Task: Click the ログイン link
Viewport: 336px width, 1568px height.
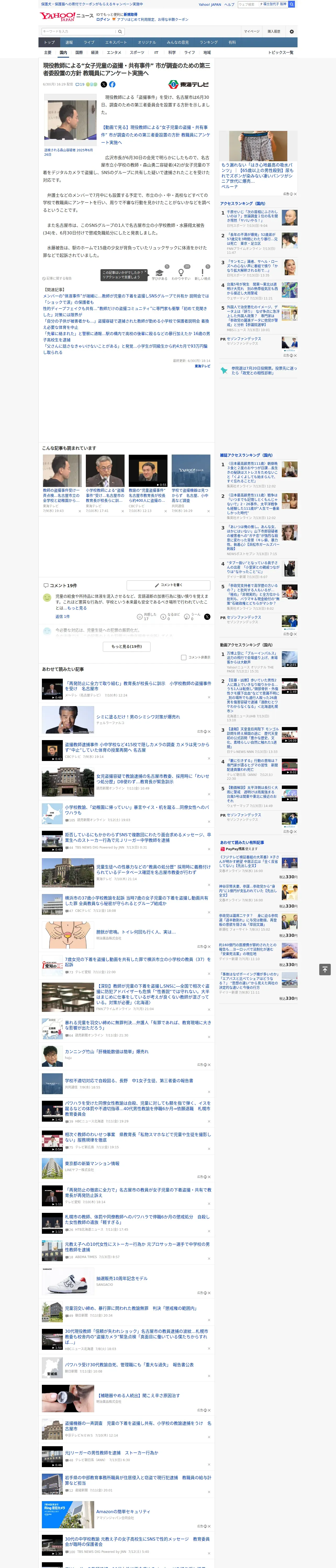Action: (103, 20)
